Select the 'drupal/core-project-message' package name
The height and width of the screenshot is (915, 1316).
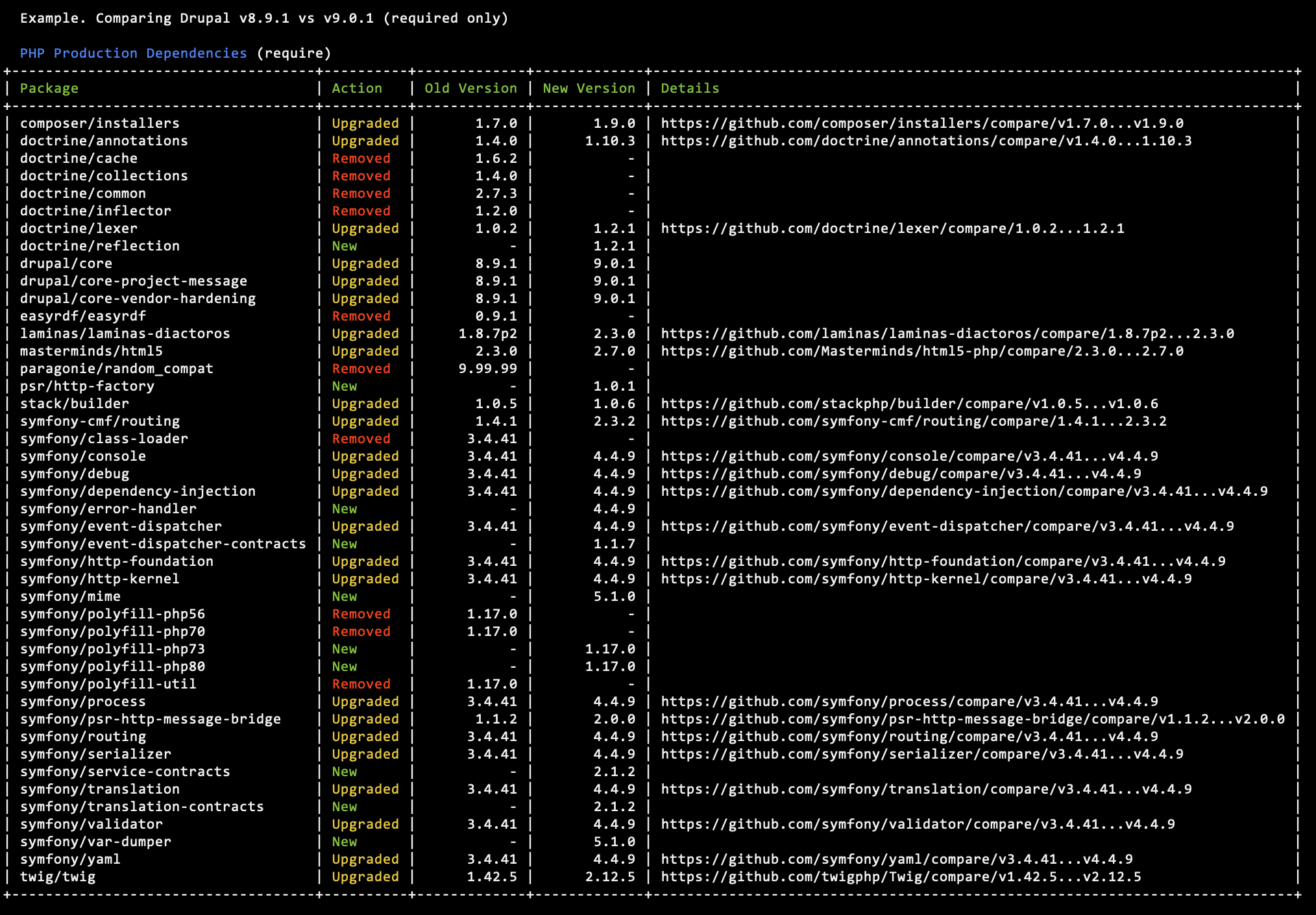click(134, 281)
